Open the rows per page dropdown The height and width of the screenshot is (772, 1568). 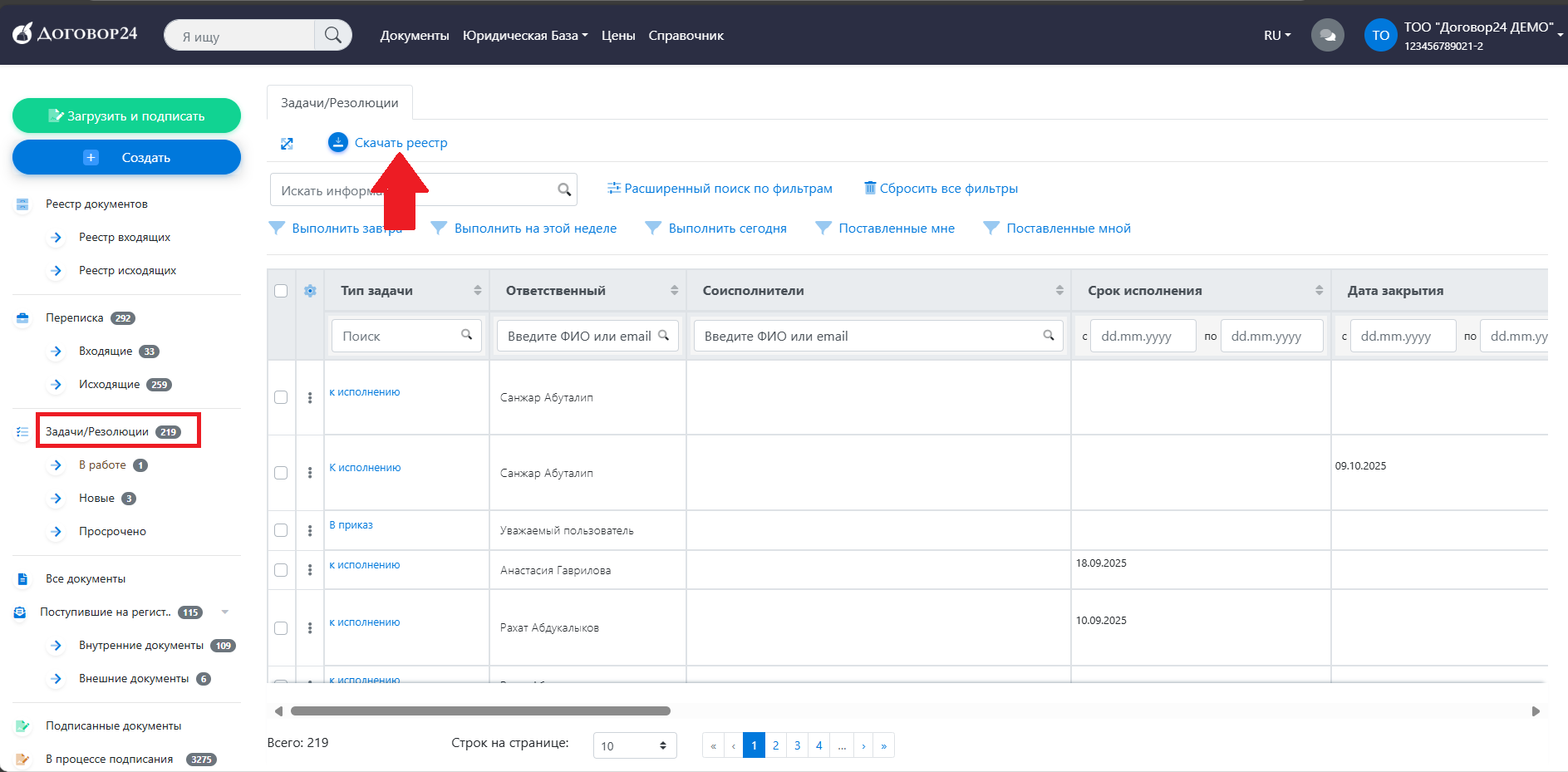(635, 745)
